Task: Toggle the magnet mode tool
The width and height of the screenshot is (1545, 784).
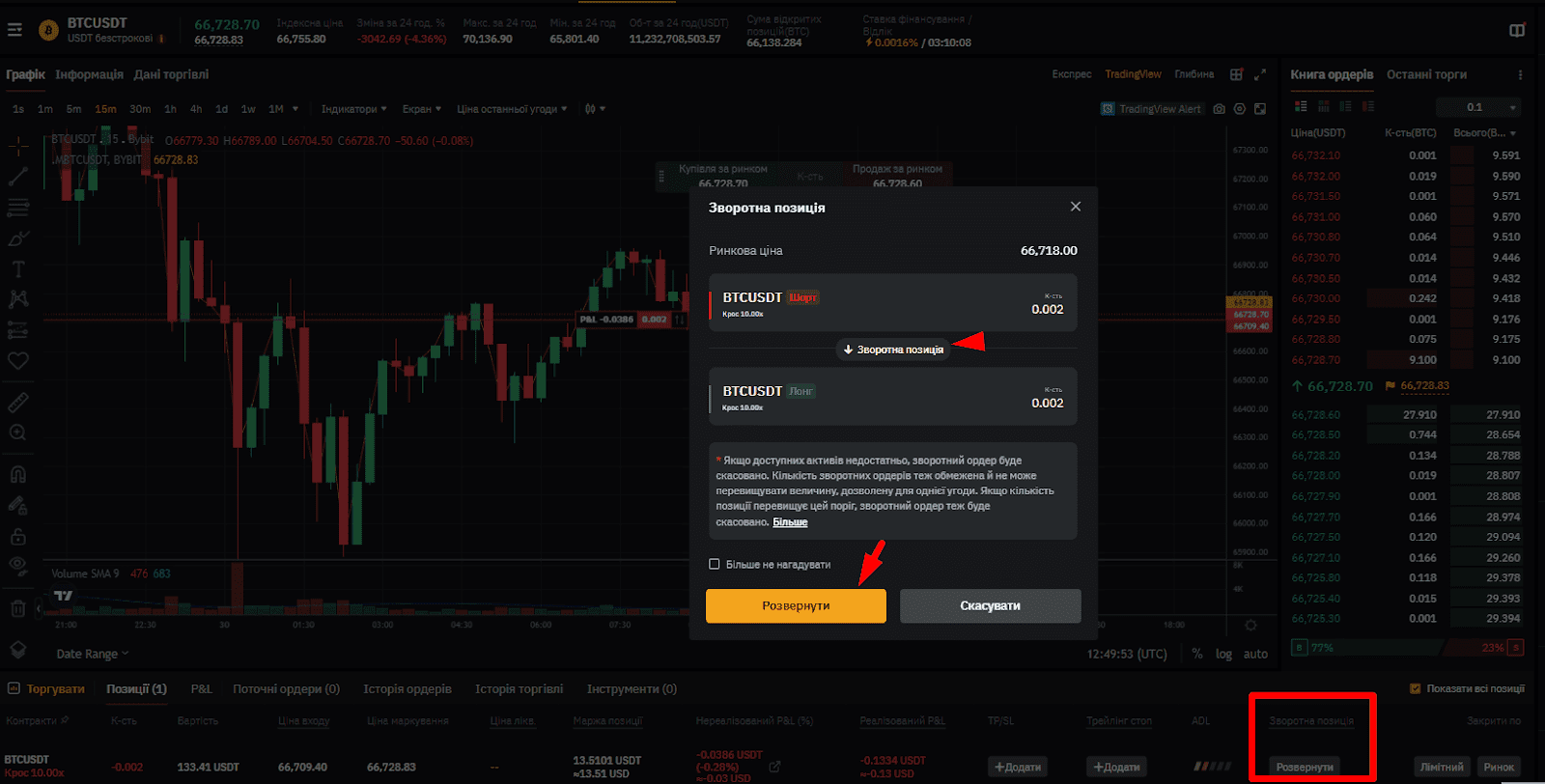Action: pos(17,475)
